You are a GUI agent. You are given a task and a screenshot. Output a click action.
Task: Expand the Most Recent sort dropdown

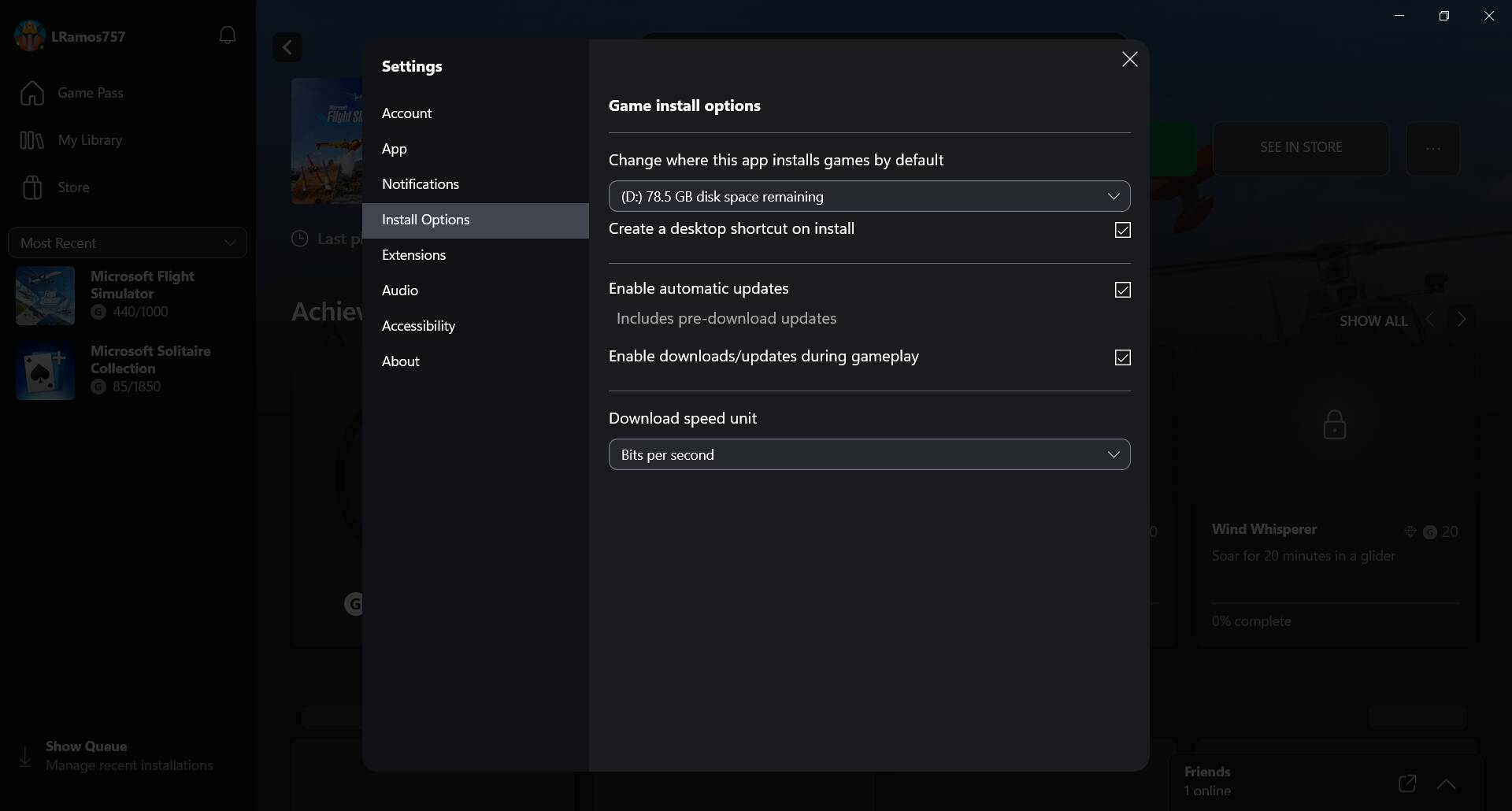(128, 243)
